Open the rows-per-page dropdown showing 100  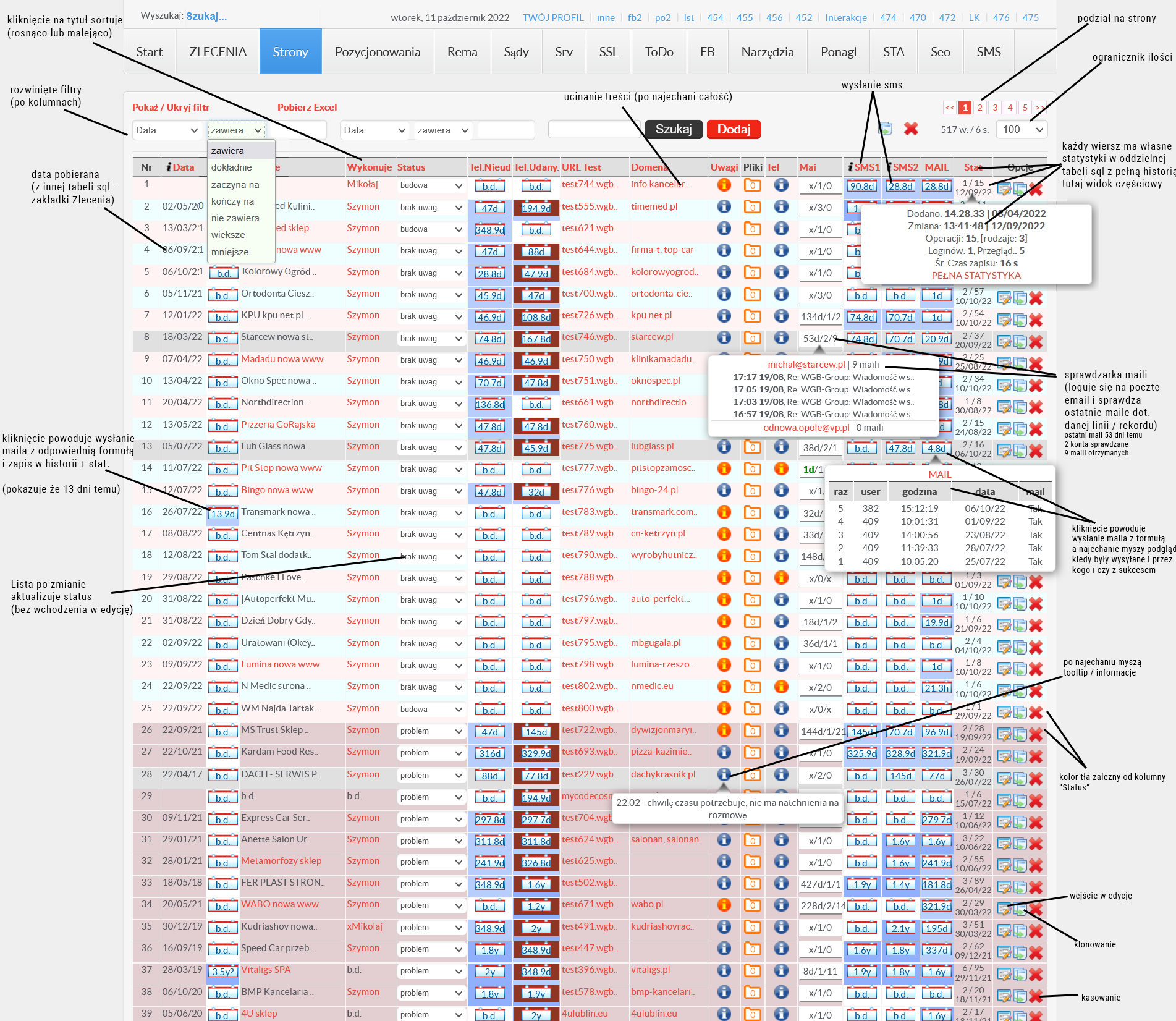[x=1022, y=129]
